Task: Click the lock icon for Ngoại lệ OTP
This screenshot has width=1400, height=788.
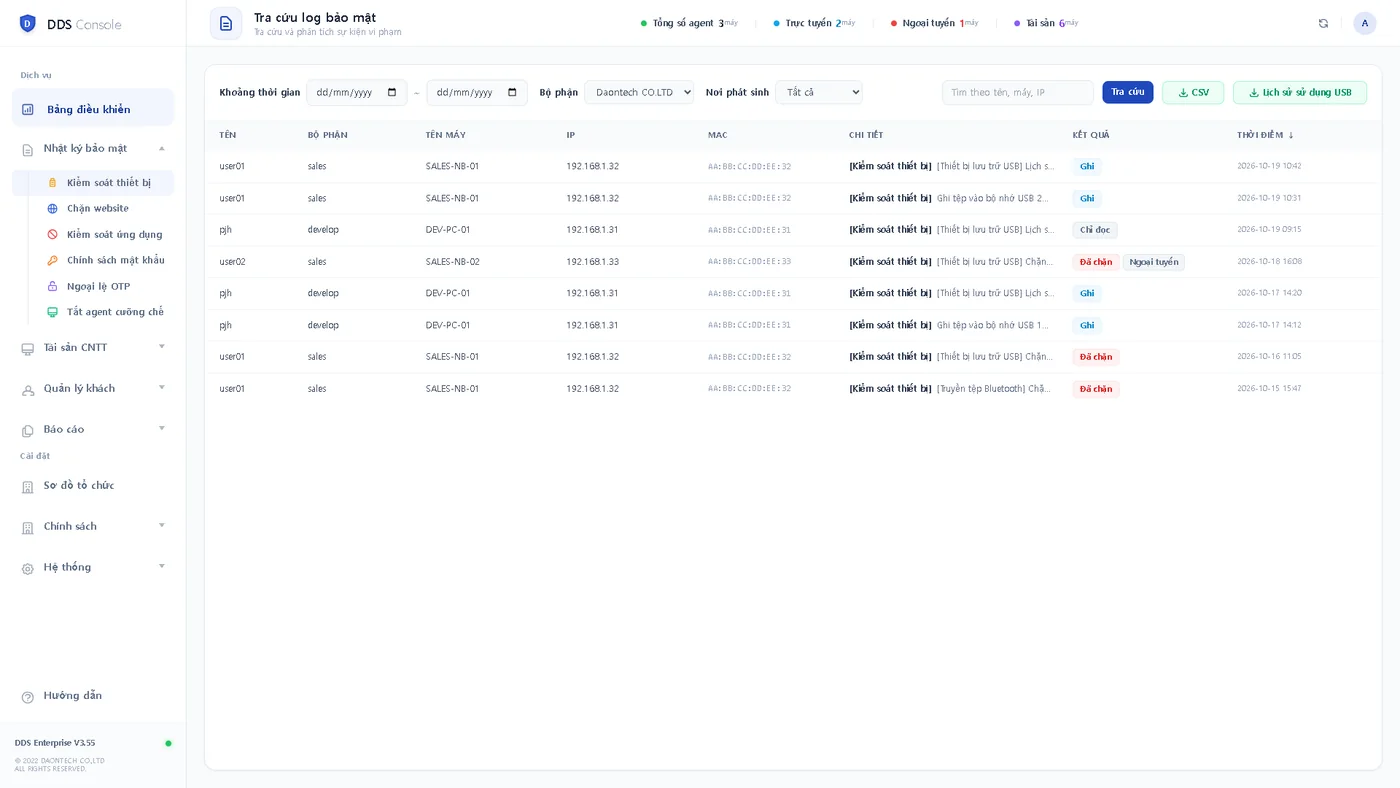Action: coord(53,286)
